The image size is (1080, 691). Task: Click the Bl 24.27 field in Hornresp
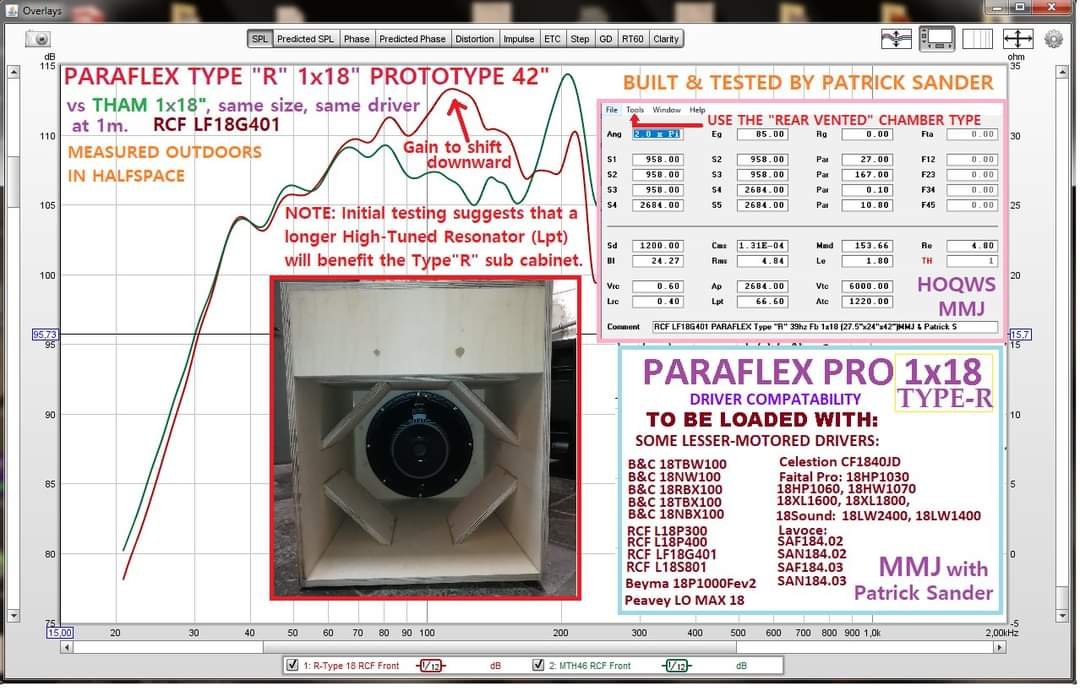tap(658, 262)
